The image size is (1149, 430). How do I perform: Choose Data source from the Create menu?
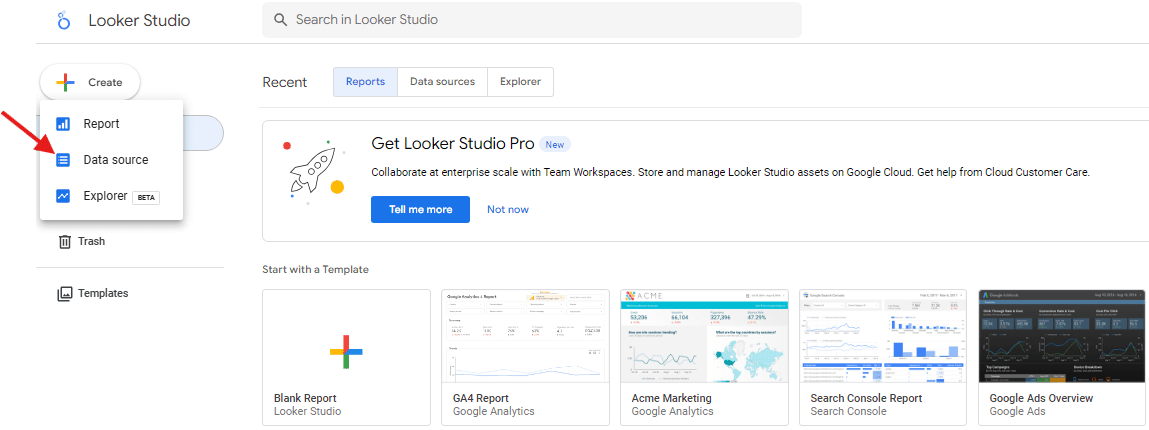click(x=111, y=160)
